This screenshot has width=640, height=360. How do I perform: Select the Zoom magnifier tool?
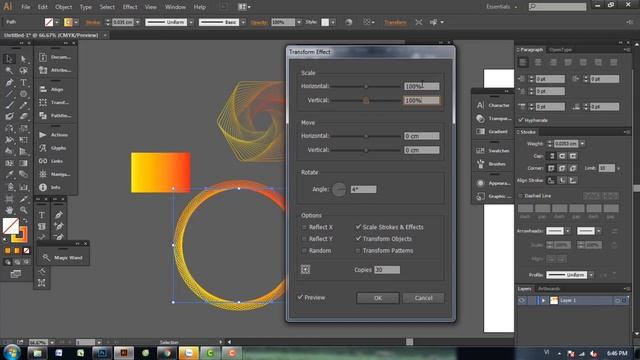pos(23,210)
